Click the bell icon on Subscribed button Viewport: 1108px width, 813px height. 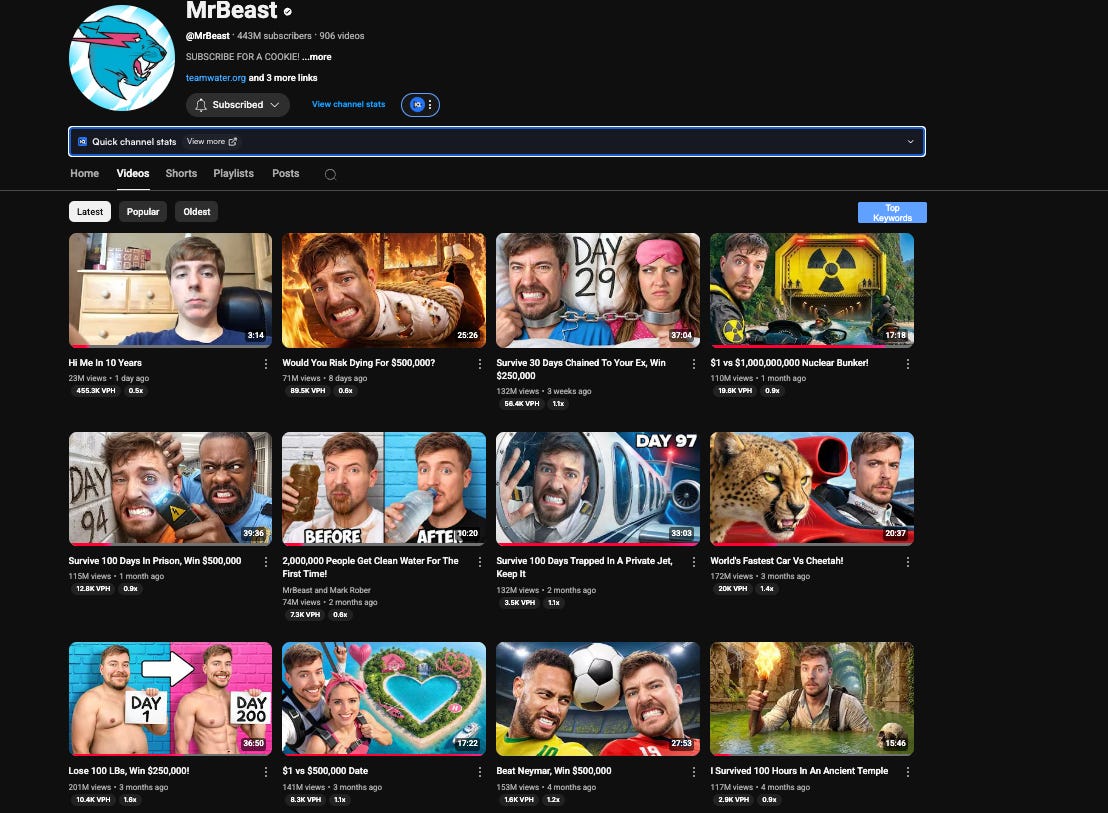pyautogui.click(x=201, y=105)
